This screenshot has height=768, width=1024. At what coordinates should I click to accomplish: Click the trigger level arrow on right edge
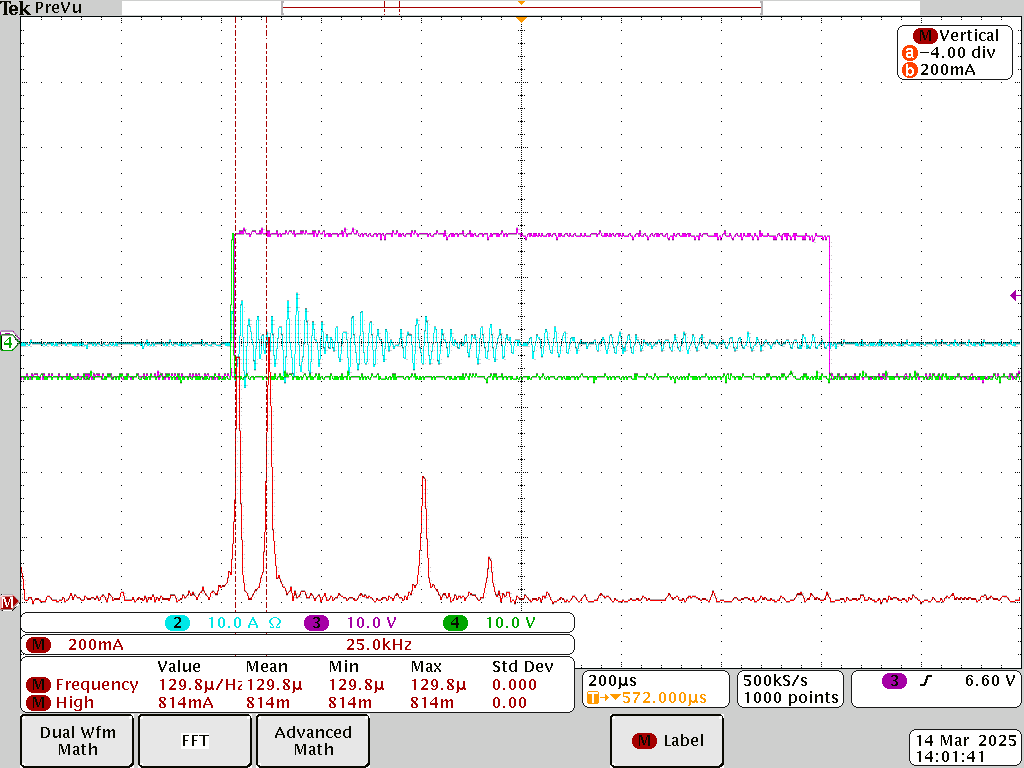coord(1015,295)
